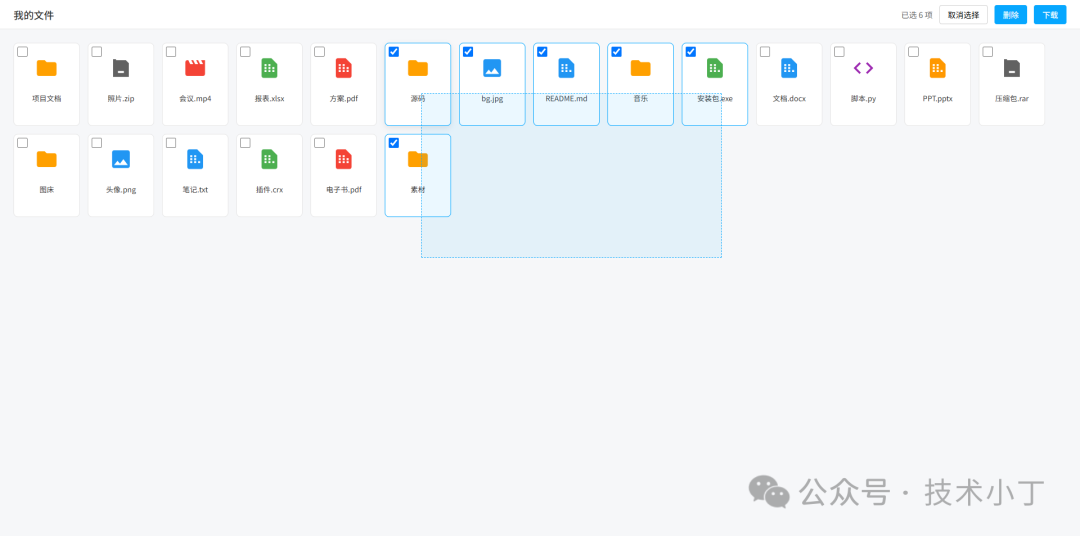Click the 会议.mp4 video file icon
The height and width of the screenshot is (536, 1080).
tap(195, 68)
